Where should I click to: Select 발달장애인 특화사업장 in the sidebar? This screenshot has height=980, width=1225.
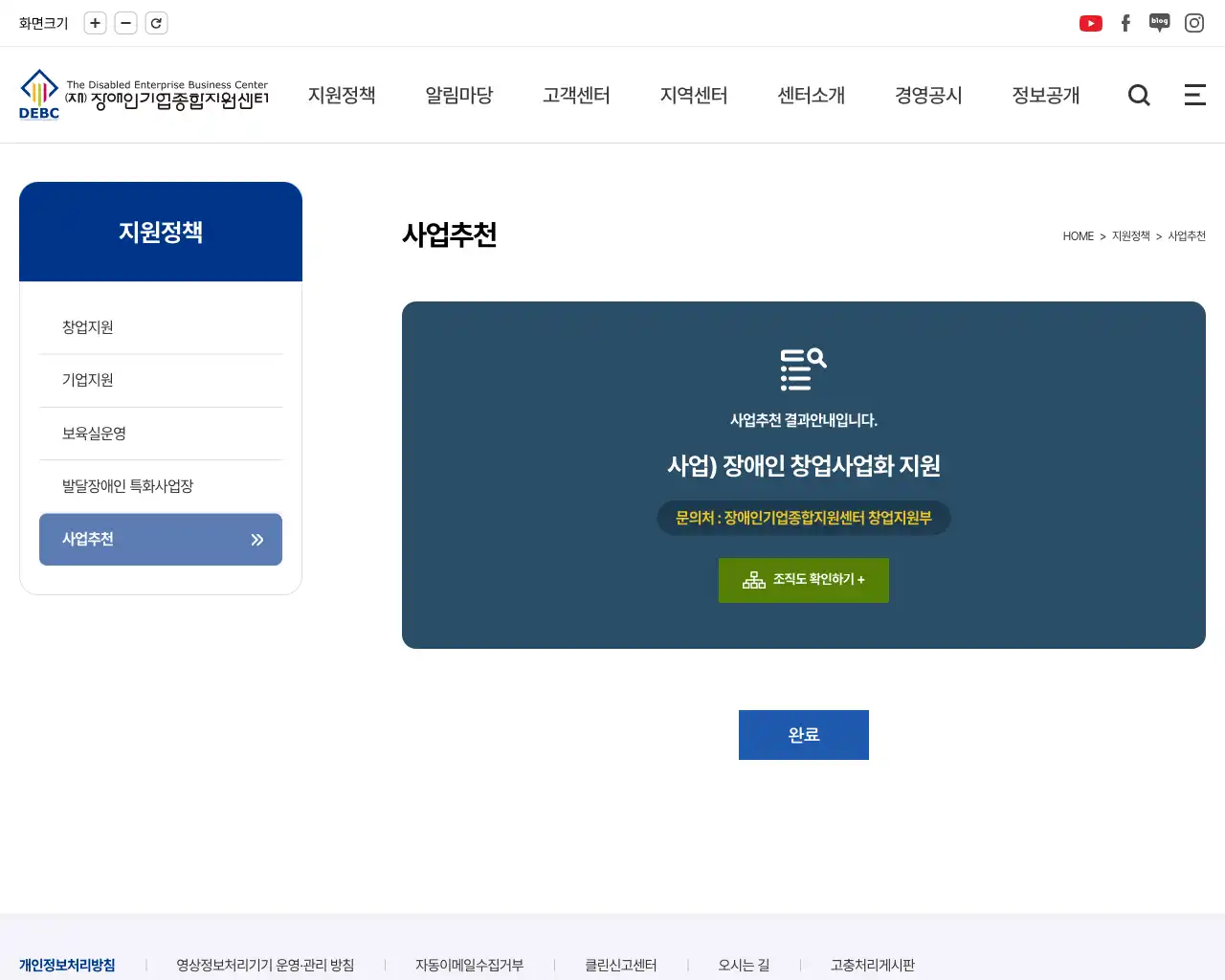pos(161,486)
